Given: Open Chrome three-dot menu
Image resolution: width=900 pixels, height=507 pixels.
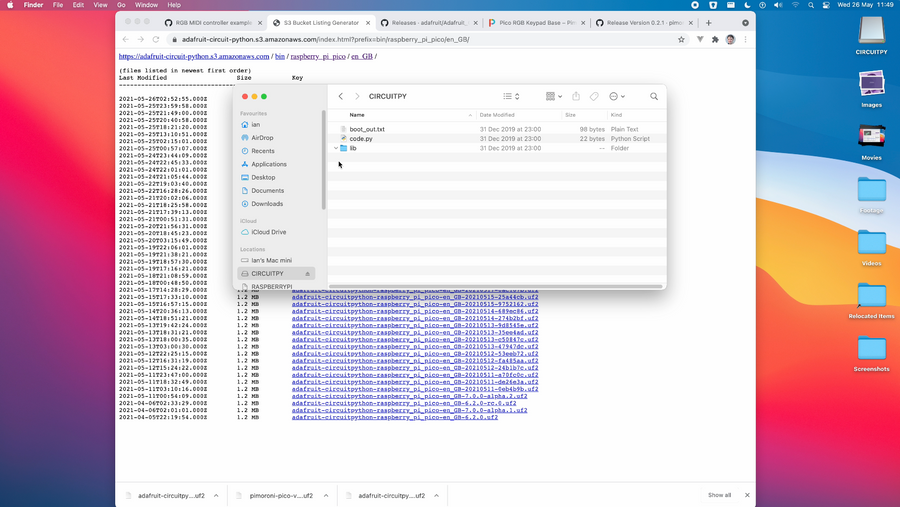Looking at the screenshot, I should 745,40.
